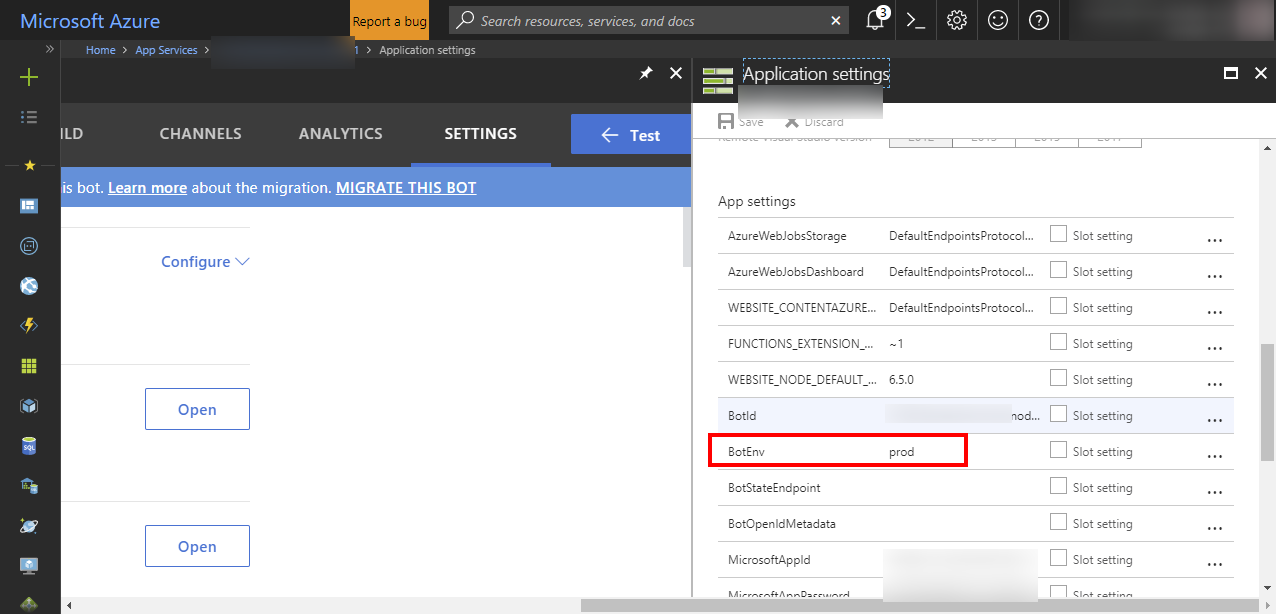Expand the sidebar with the double chevron
The width and height of the screenshot is (1276, 614).
tap(48, 48)
